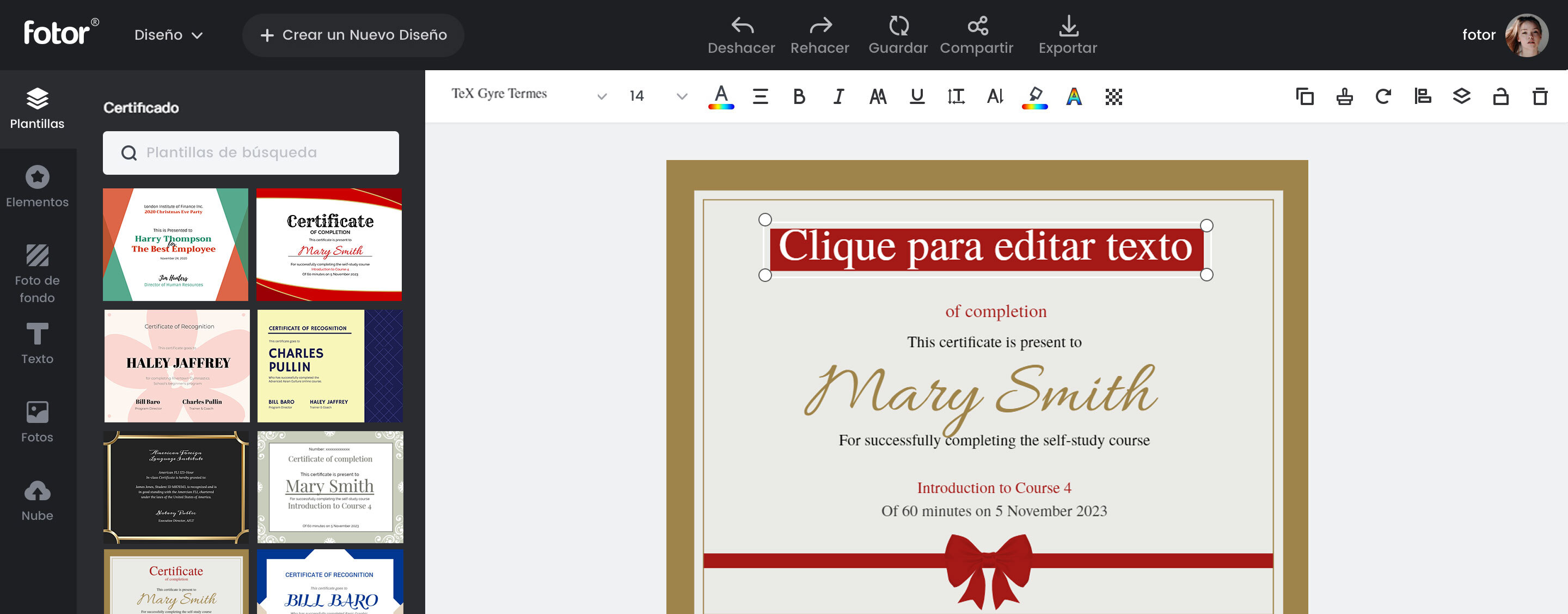Lock the selected text layer
Screen dimensions: 1568x614
pyautogui.click(x=1500, y=96)
